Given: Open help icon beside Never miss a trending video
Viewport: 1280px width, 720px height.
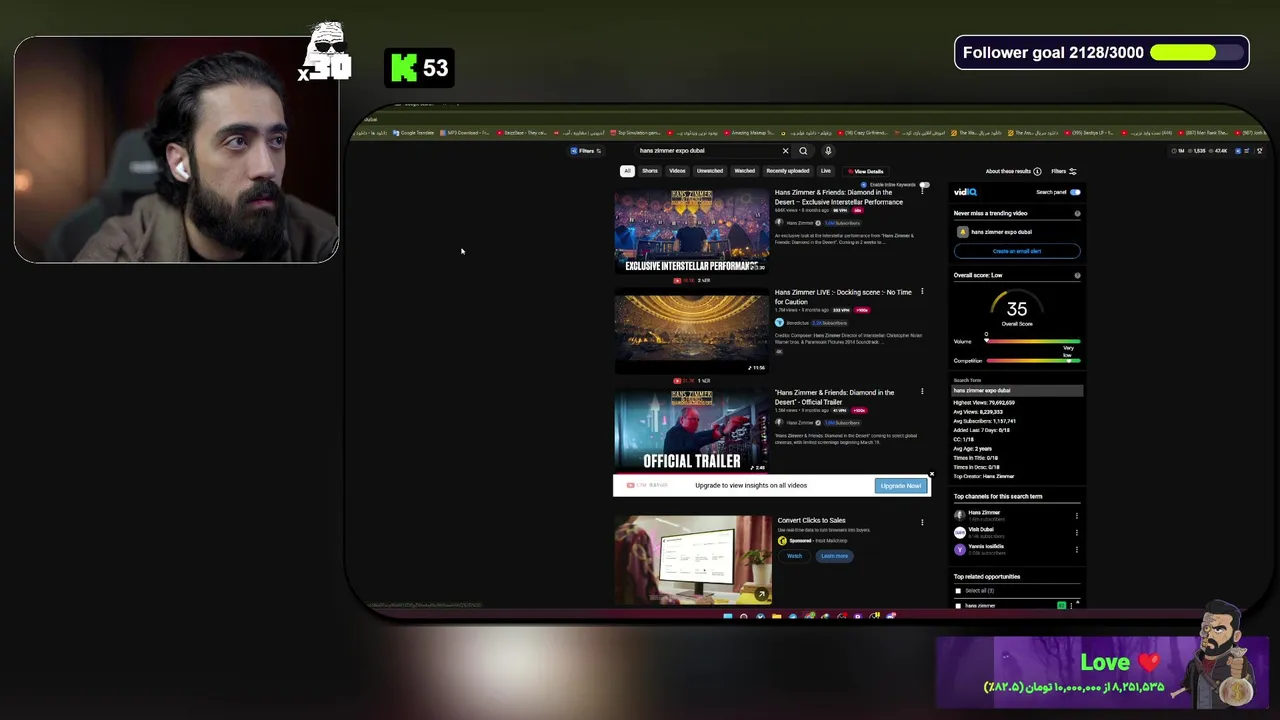Looking at the screenshot, I should pyautogui.click(x=1077, y=213).
